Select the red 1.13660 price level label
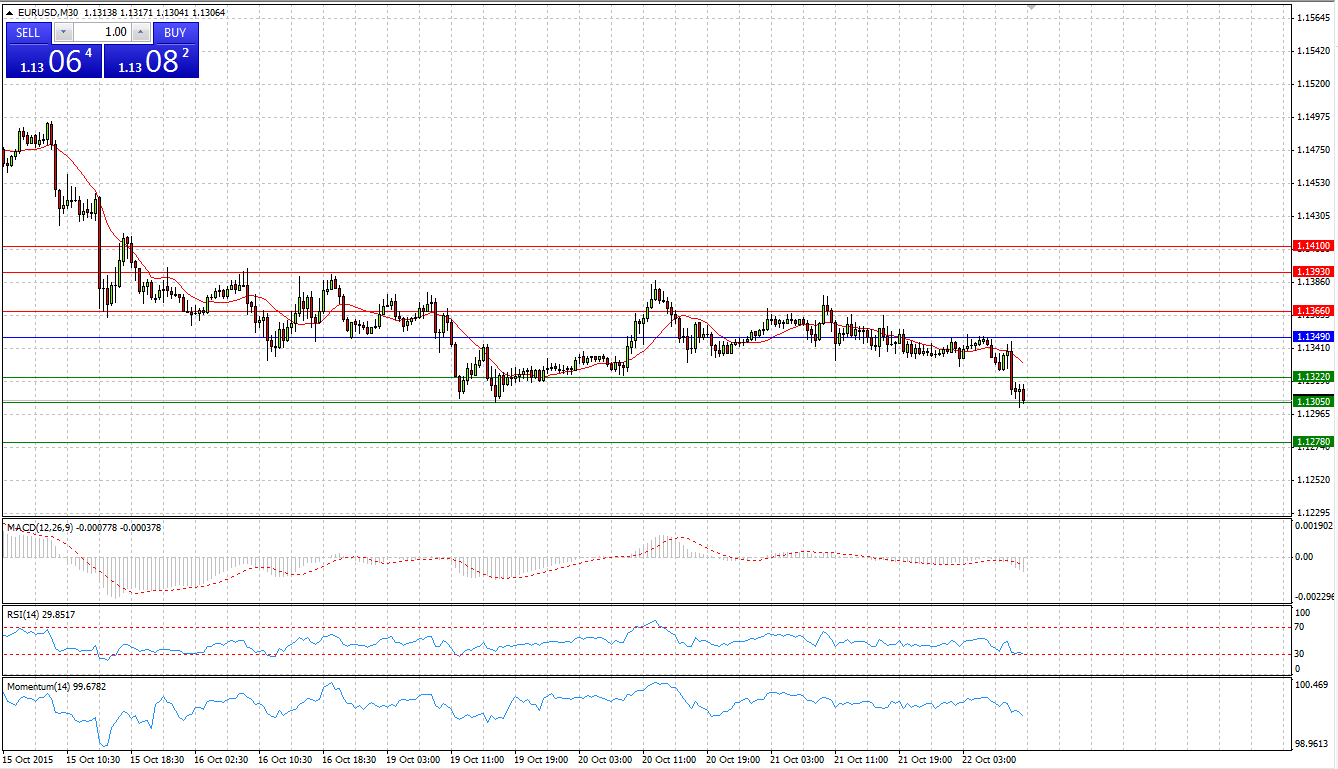1338x769 pixels. point(1312,311)
